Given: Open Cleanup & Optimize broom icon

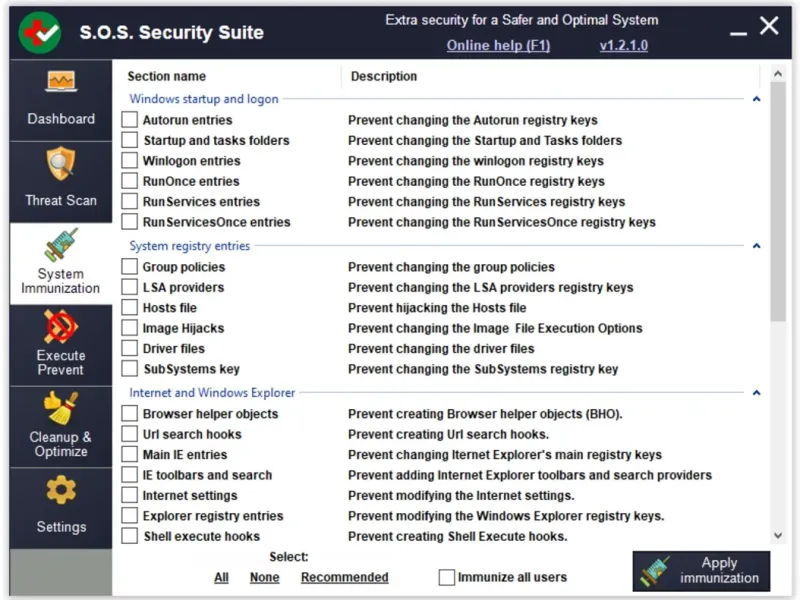Looking at the screenshot, I should coord(60,407).
